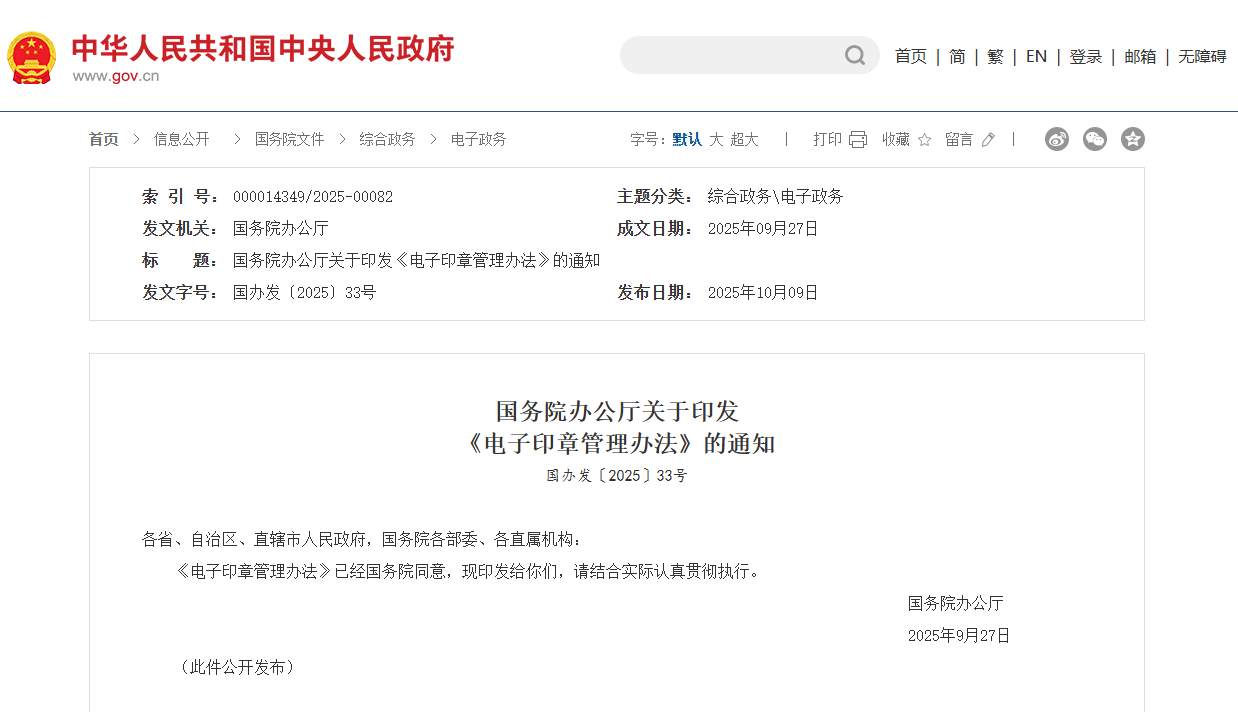Go to 首页 in the top navigation
The height and width of the screenshot is (712, 1238).
(x=910, y=56)
